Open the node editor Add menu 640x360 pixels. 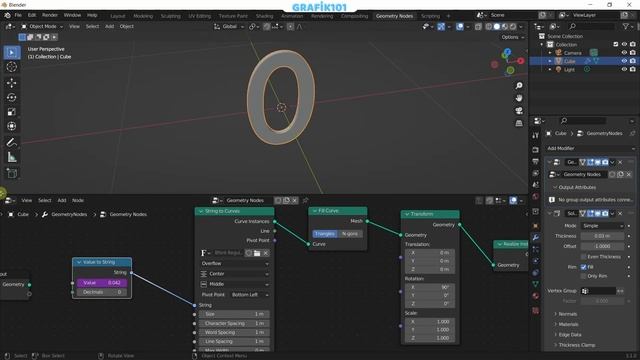coord(62,200)
